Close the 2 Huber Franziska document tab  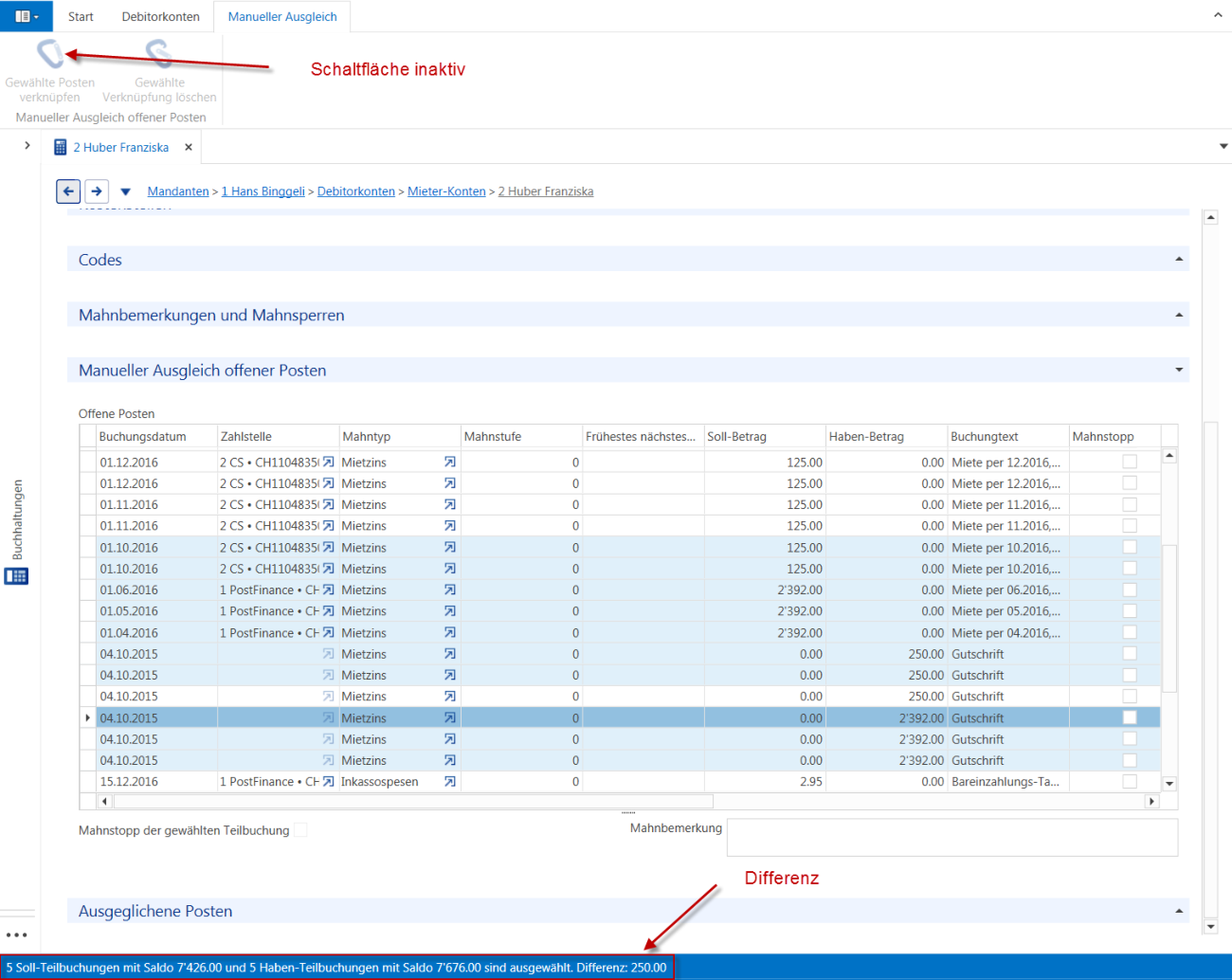pyautogui.click(x=189, y=147)
